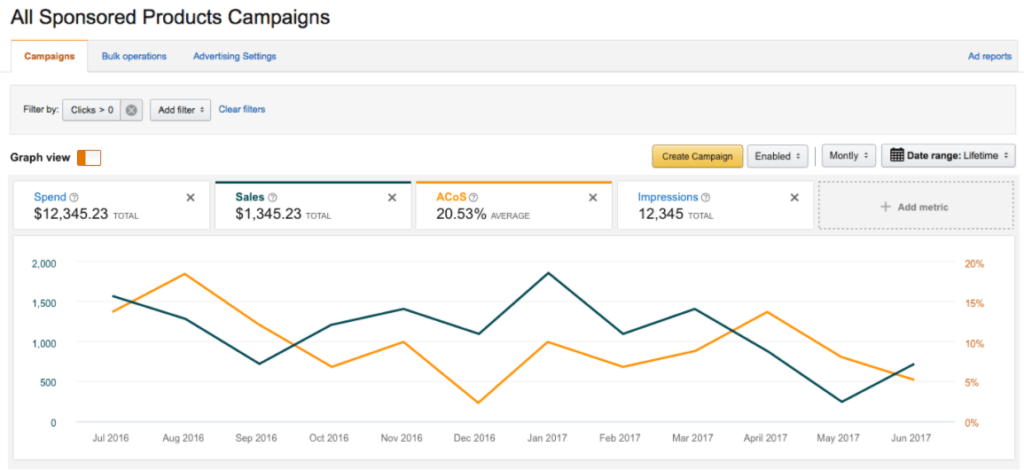The height and width of the screenshot is (470, 1024).
Task: Remove the ACoS metric card
Action: (593, 198)
